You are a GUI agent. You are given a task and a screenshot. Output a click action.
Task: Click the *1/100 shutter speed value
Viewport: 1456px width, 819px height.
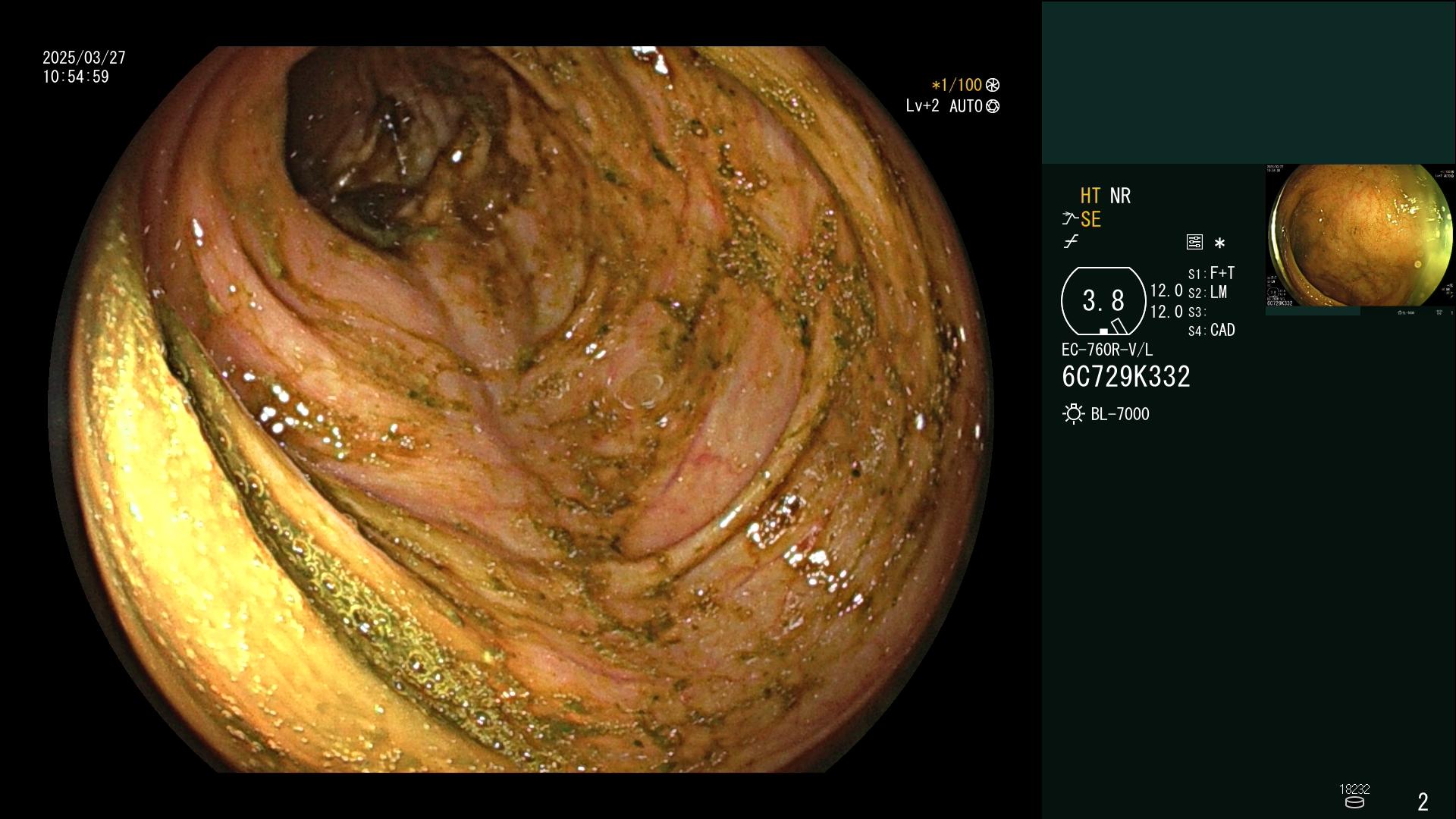tap(957, 86)
